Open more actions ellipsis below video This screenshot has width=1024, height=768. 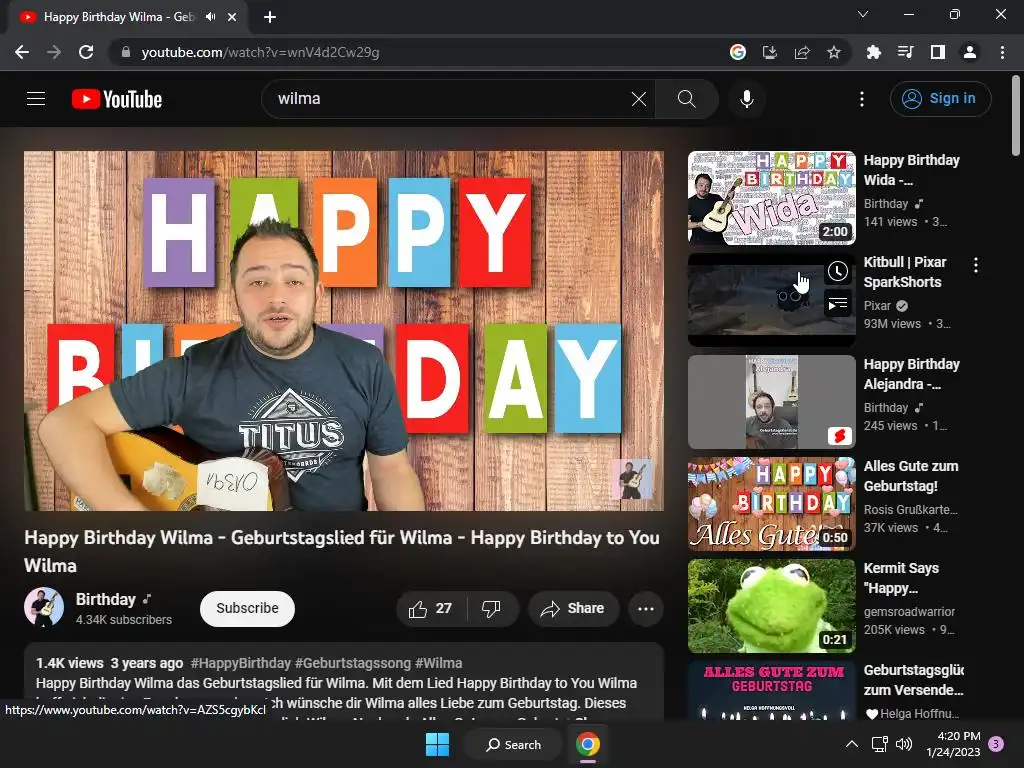[x=646, y=609]
